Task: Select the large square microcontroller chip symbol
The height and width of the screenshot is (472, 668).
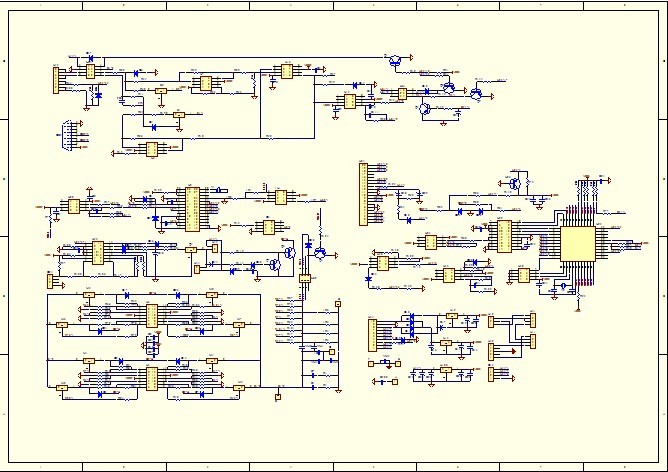Action: pyautogui.click(x=577, y=244)
